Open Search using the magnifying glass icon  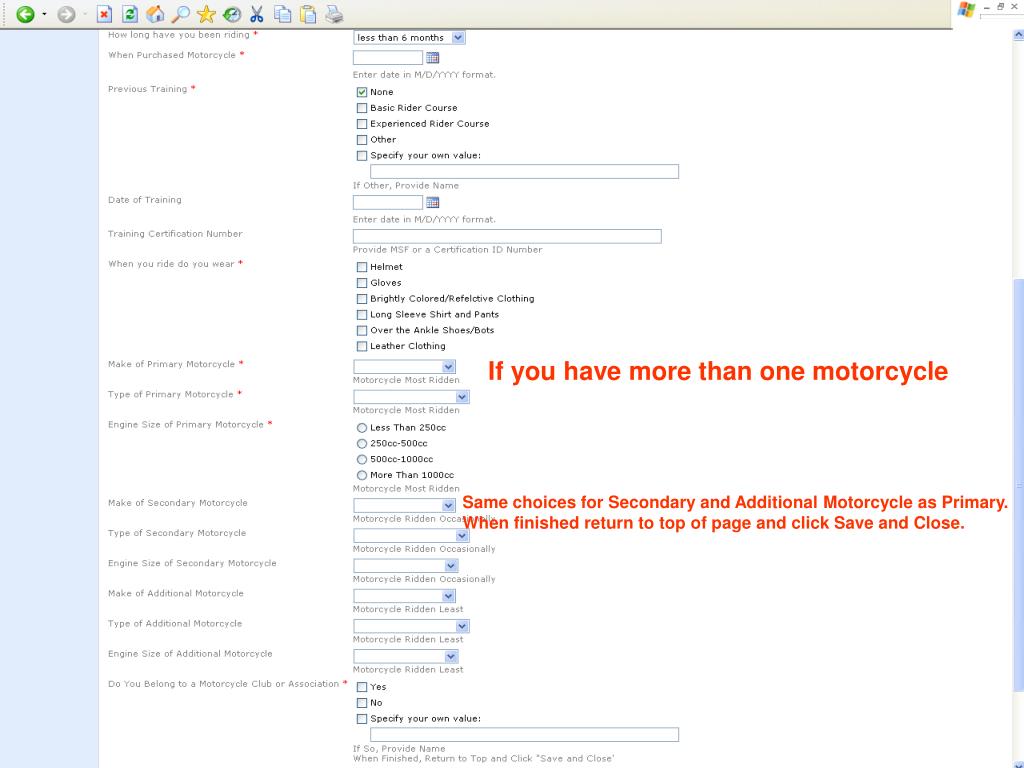coord(181,14)
